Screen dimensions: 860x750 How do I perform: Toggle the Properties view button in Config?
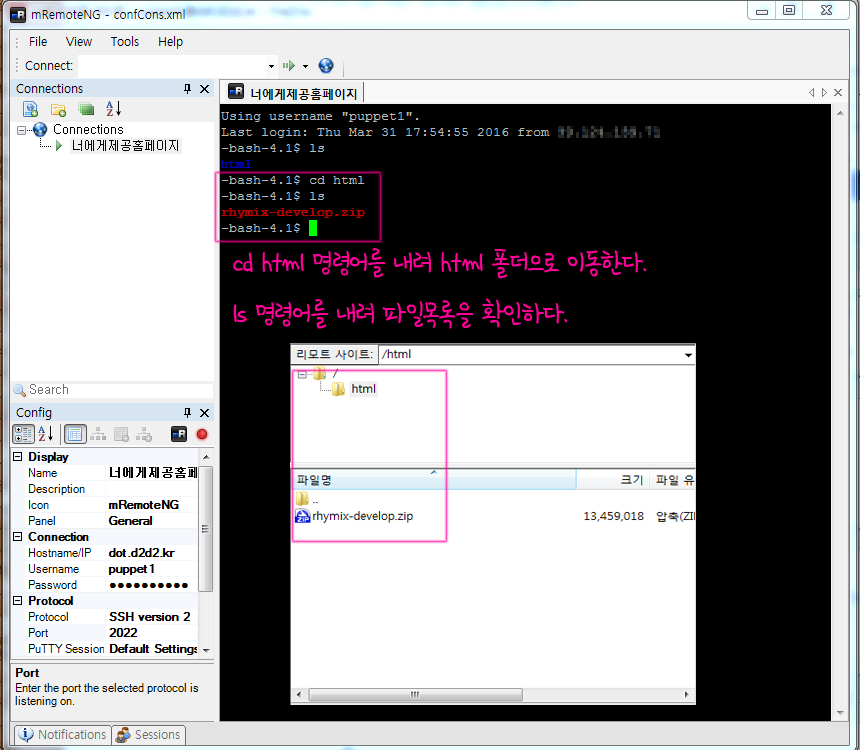click(74, 434)
